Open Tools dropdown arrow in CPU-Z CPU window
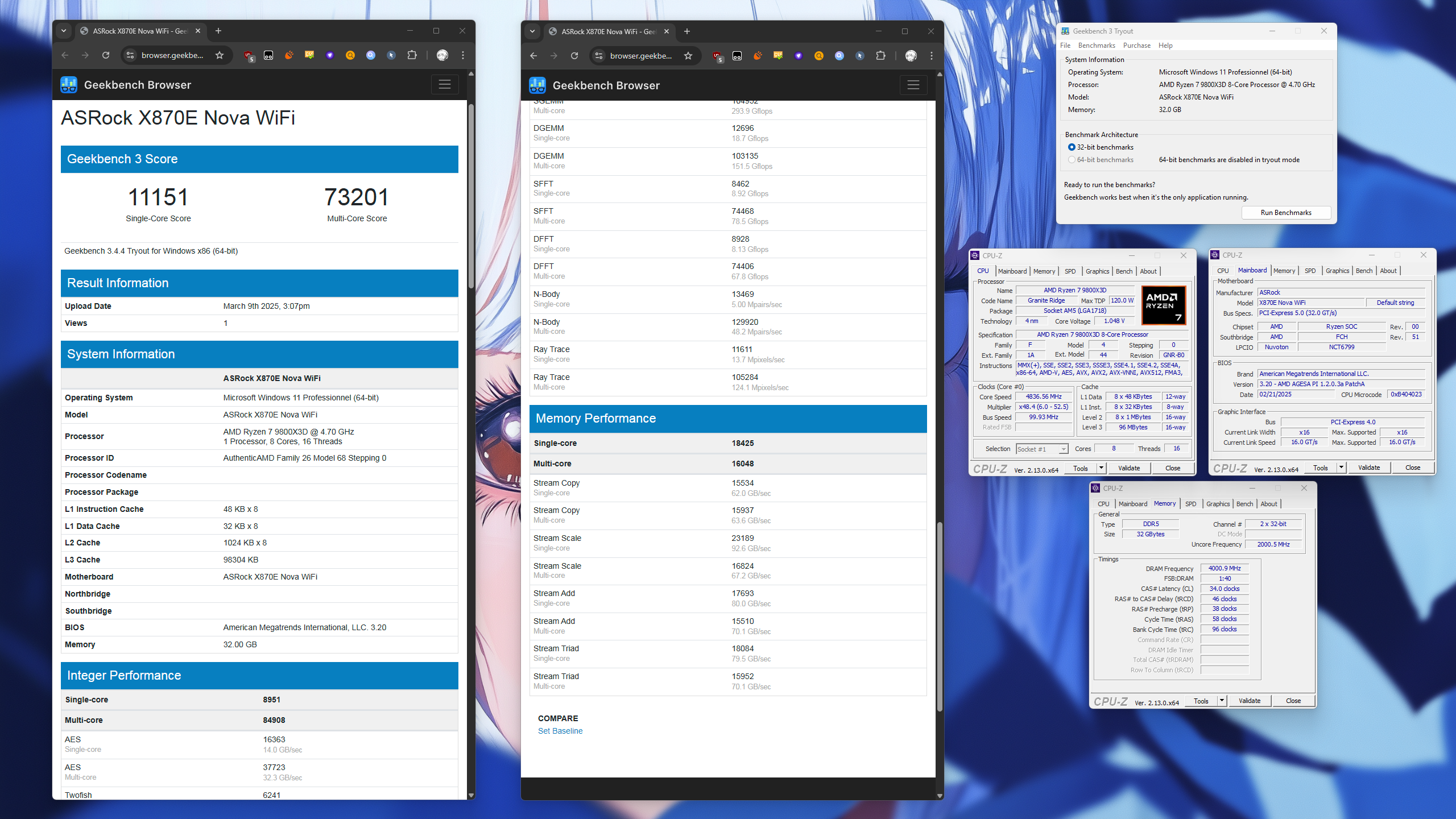 point(1101,468)
